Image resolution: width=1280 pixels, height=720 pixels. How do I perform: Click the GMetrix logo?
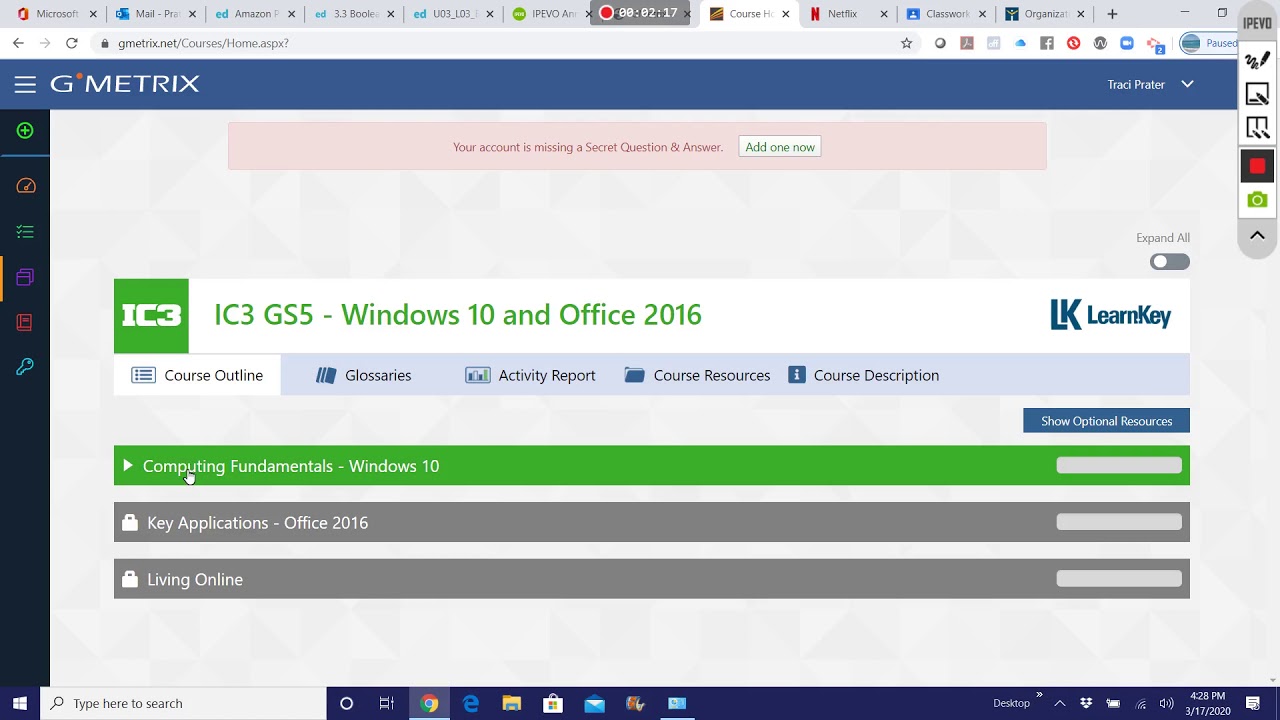[x=125, y=84]
